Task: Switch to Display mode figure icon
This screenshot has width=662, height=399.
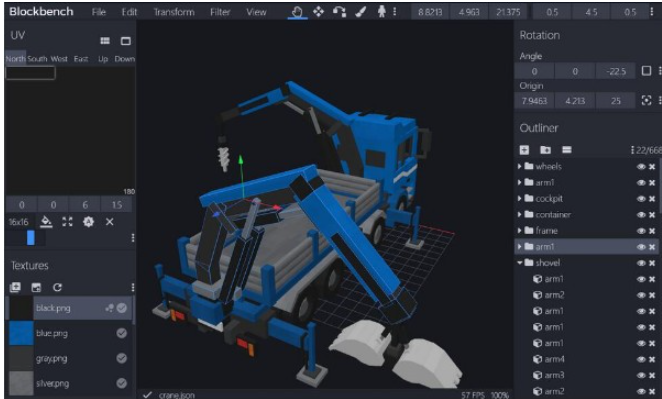Action: coord(381,12)
